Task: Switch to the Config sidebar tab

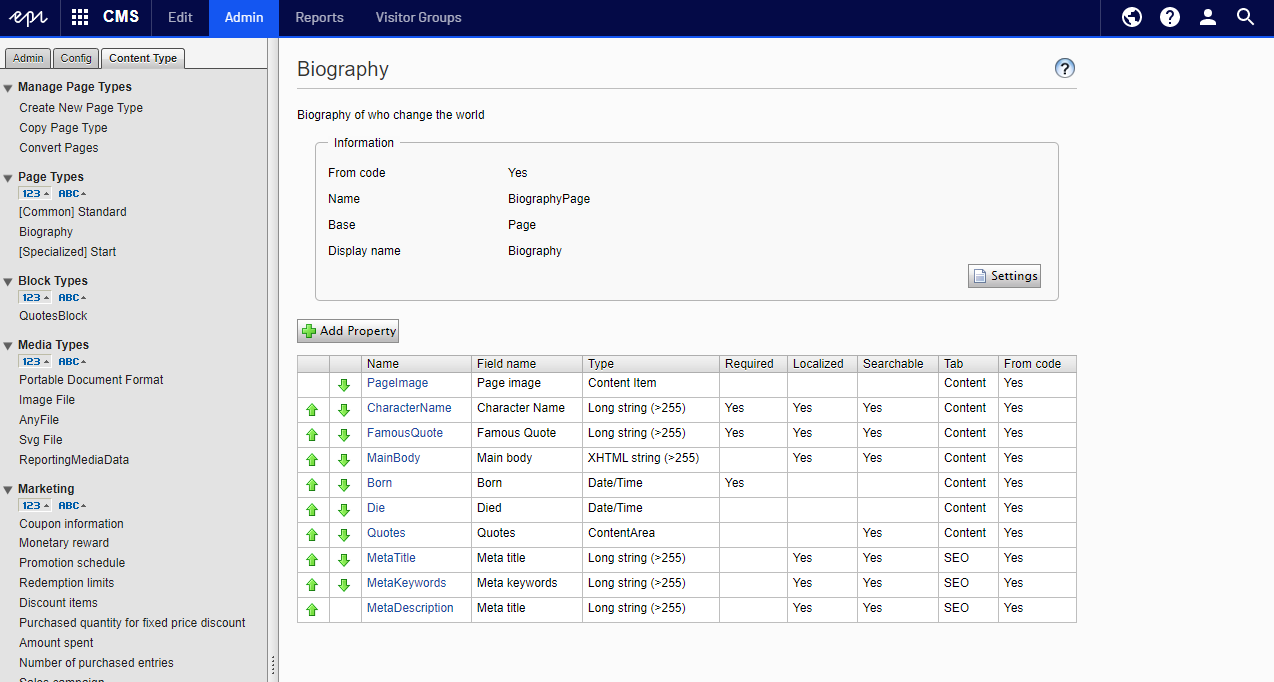Action: click(x=76, y=58)
